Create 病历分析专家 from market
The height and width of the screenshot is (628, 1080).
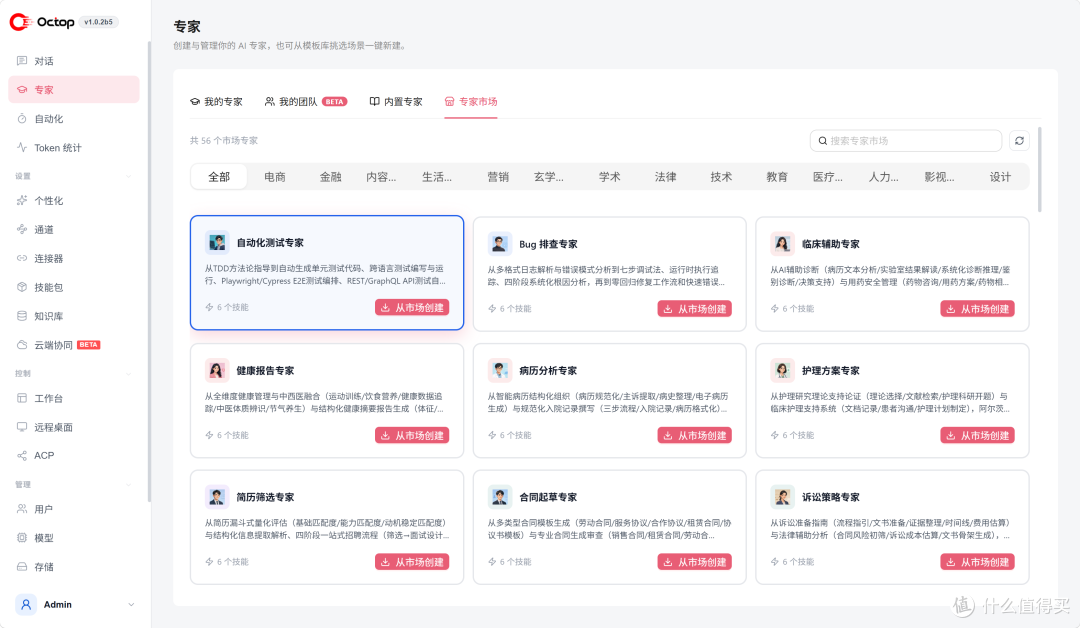coord(694,435)
